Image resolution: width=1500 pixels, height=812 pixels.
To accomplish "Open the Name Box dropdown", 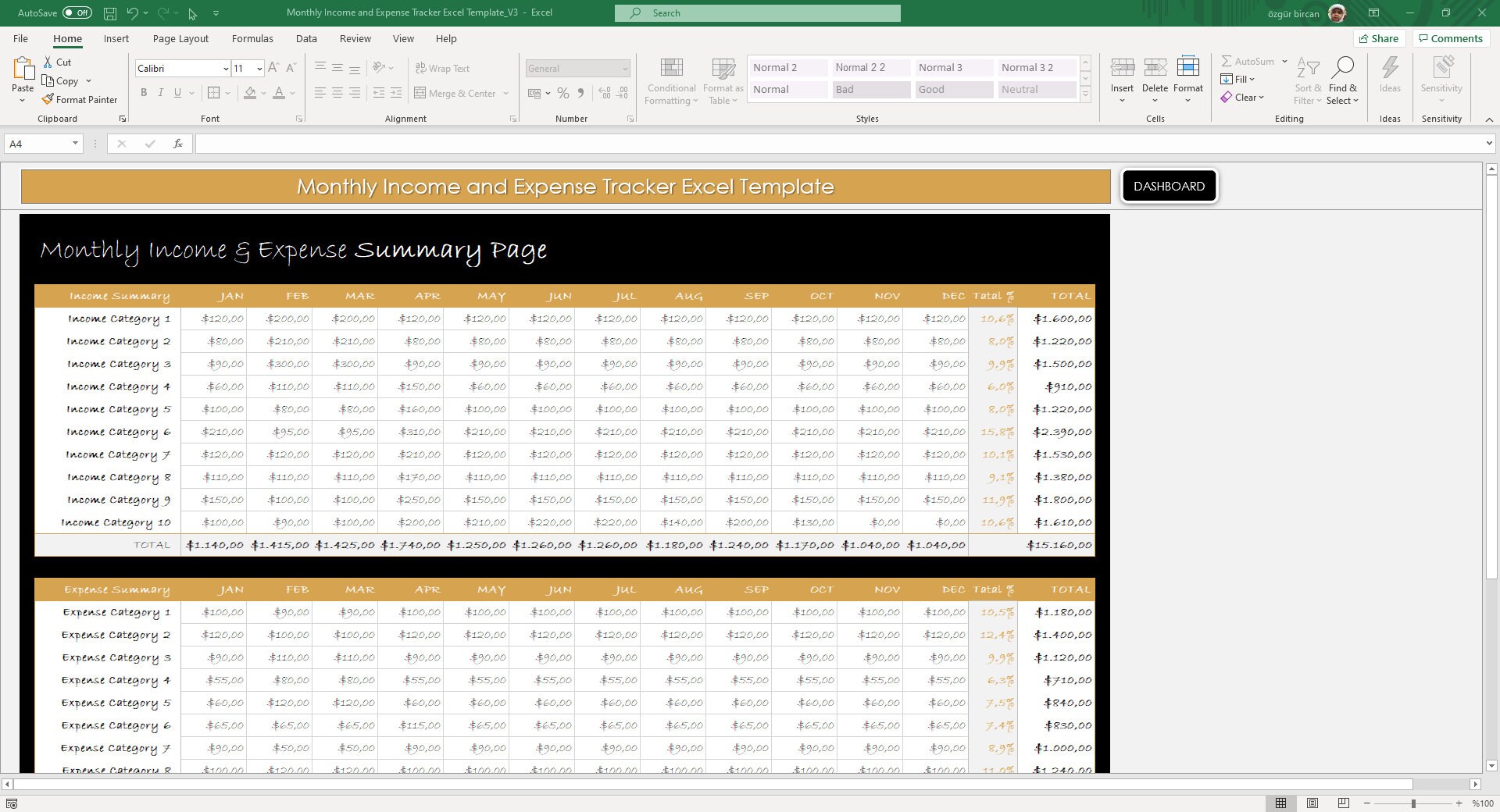I will 77,143.
